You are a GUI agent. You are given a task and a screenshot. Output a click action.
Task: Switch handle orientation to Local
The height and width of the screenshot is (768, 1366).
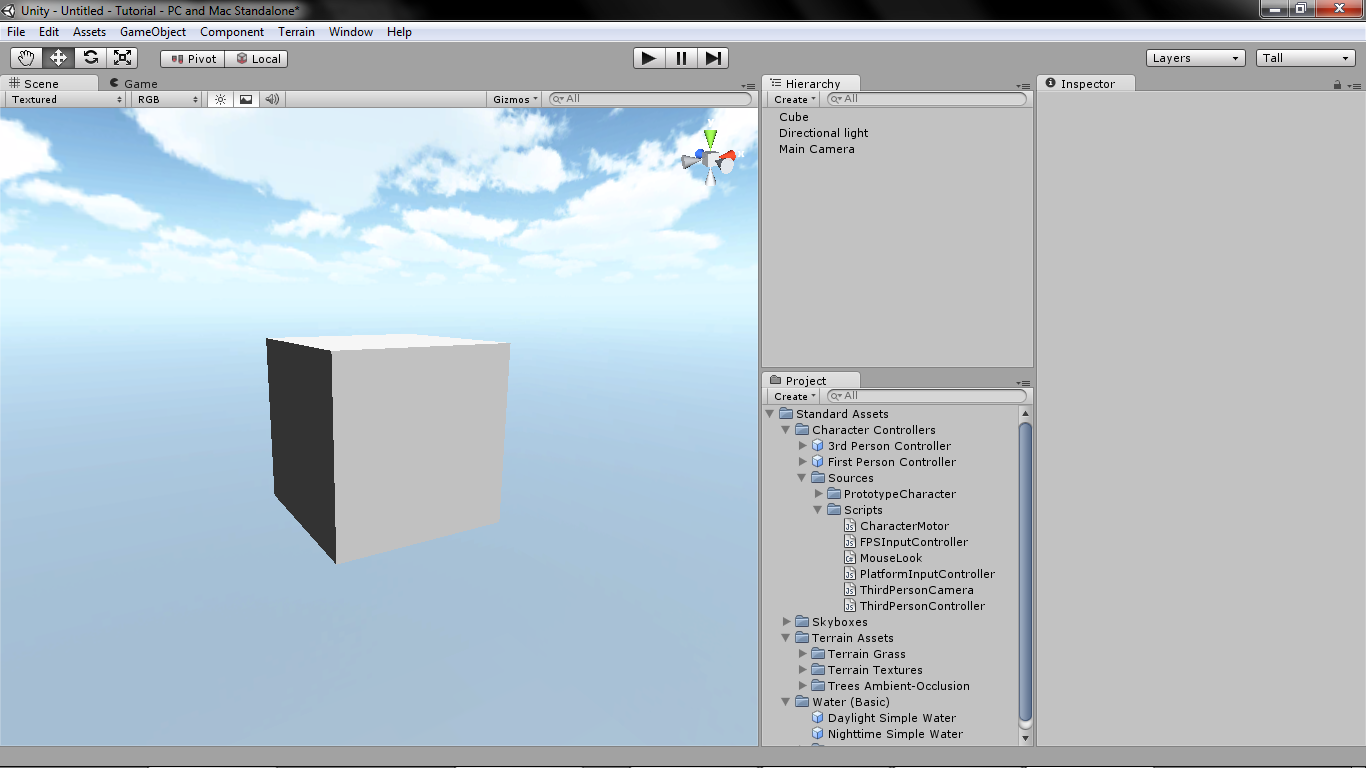(x=257, y=57)
